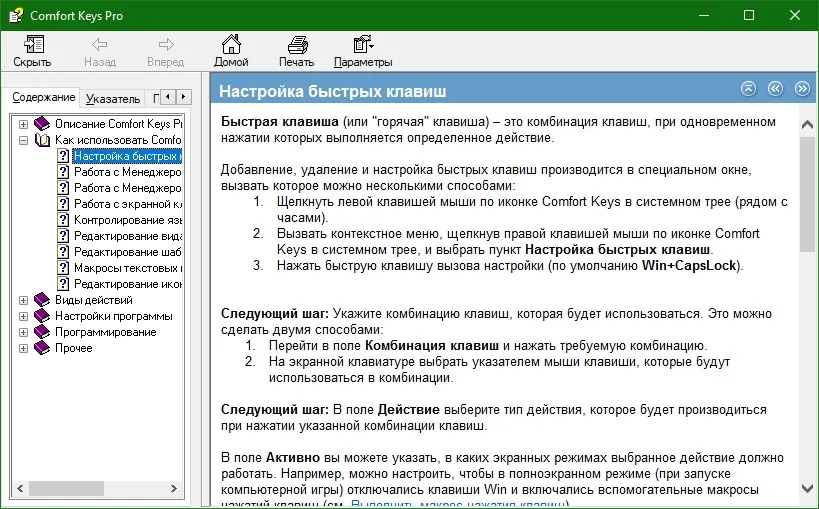Click the Вперед forward arrow button
The image size is (819, 509).
pos(166,51)
